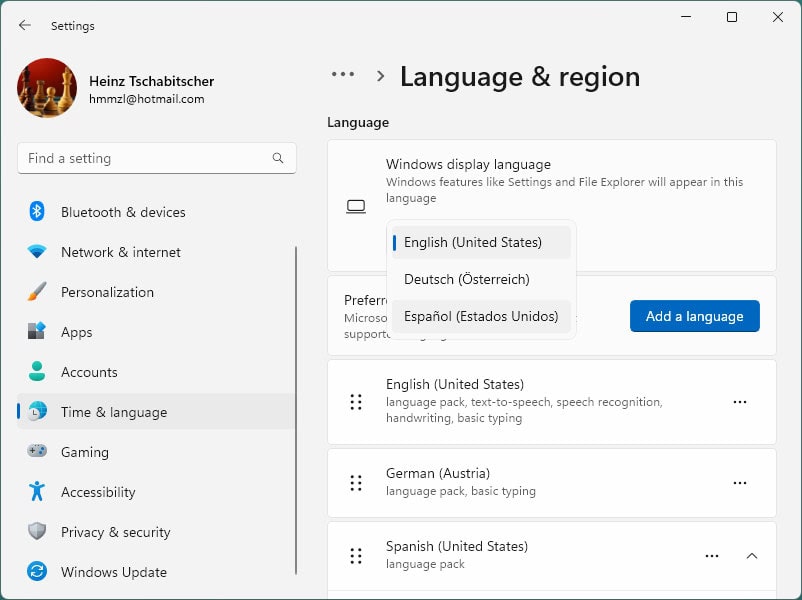The image size is (802, 600).
Task: Open options menu for English (United States) pack
Action: point(740,402)
